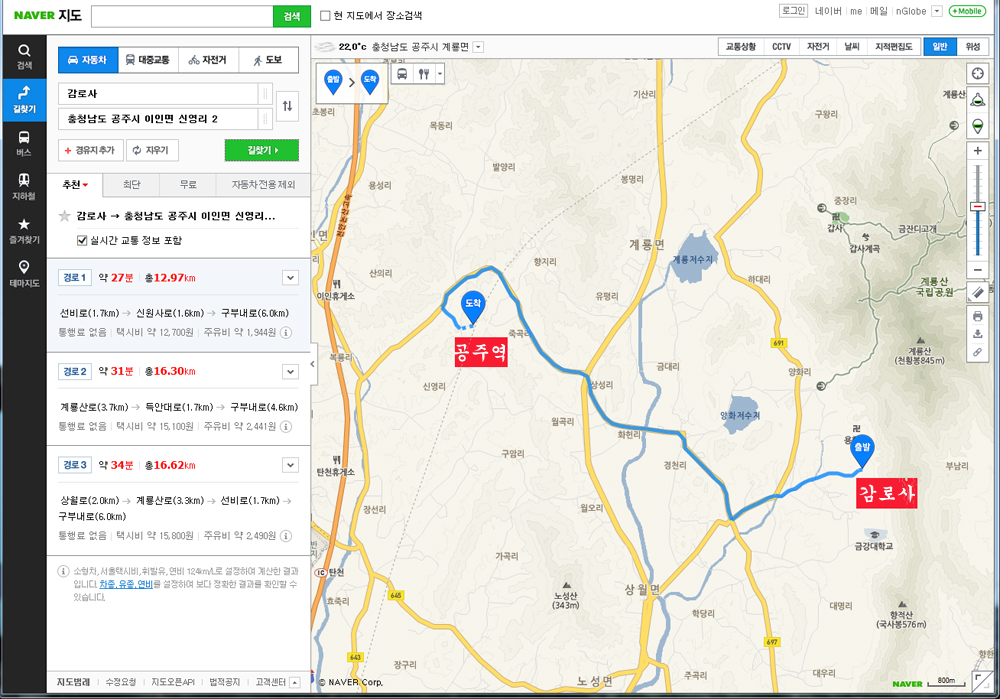
Task: Toggle bus station overlay icon on map
Action: pyautogui.click(x=402, y=74)
